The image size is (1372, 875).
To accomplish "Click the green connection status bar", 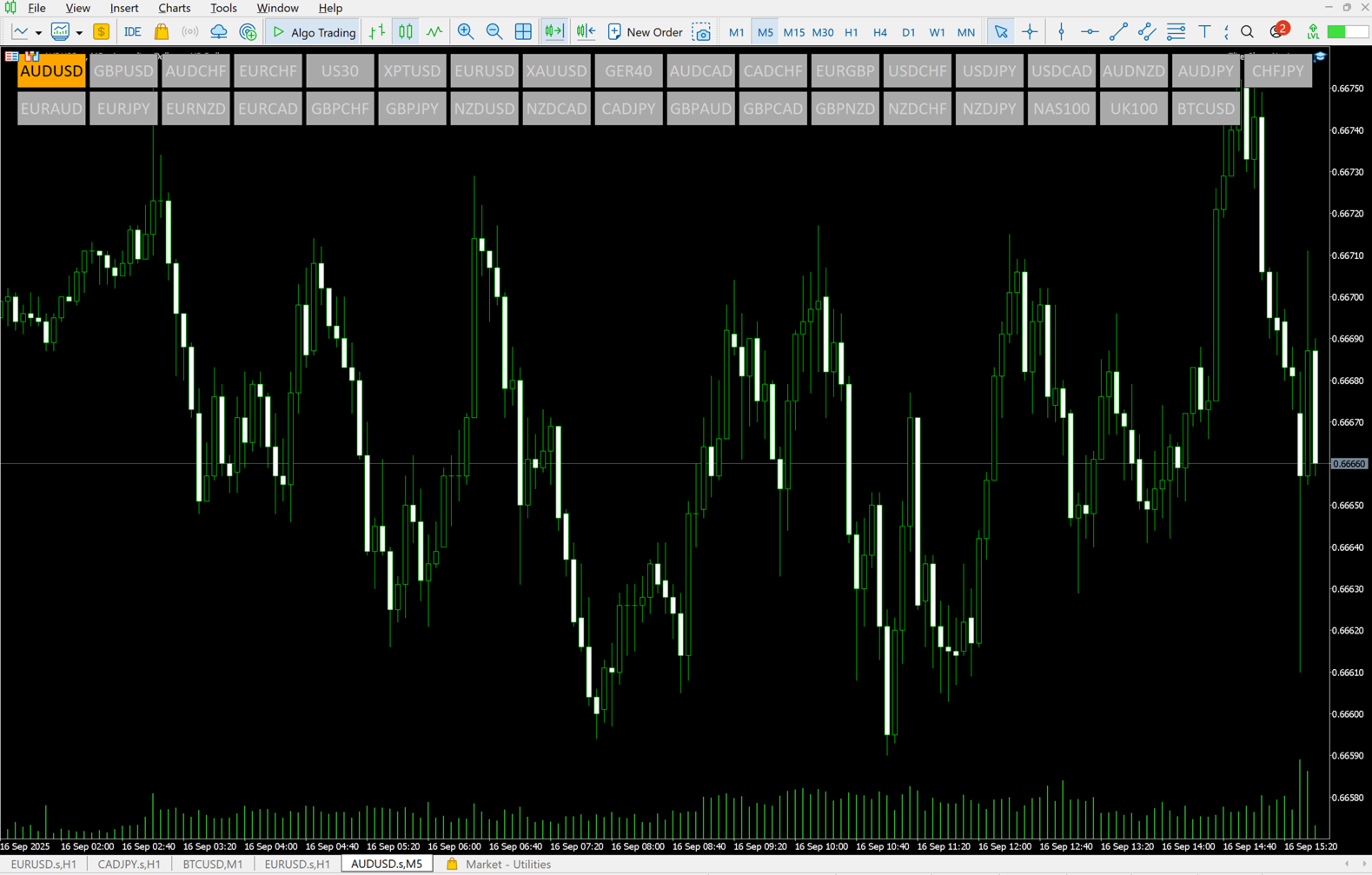I will [x=1348, y=32].
